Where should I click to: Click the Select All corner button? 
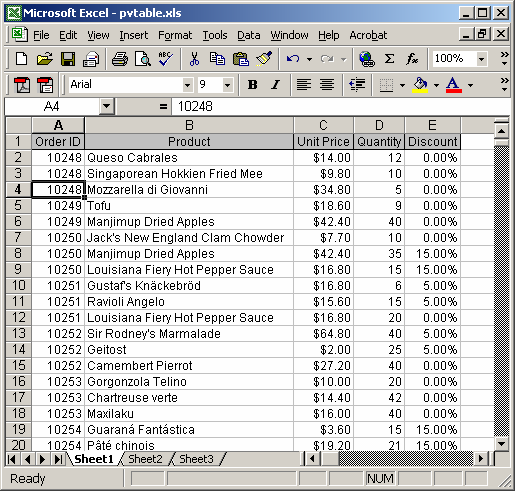point(19,125)
